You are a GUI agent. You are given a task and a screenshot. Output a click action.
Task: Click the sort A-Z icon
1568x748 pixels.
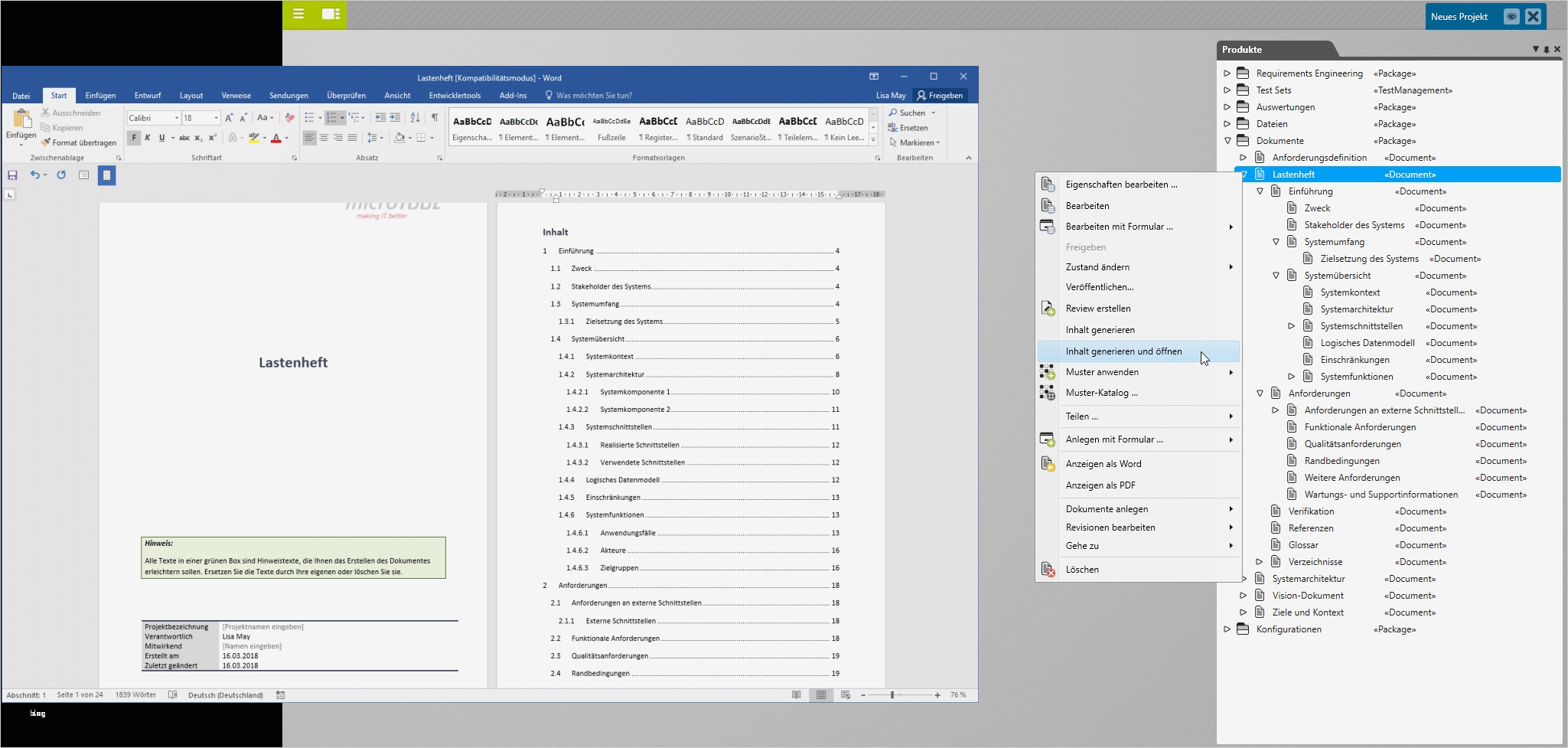tap(415, 118)
